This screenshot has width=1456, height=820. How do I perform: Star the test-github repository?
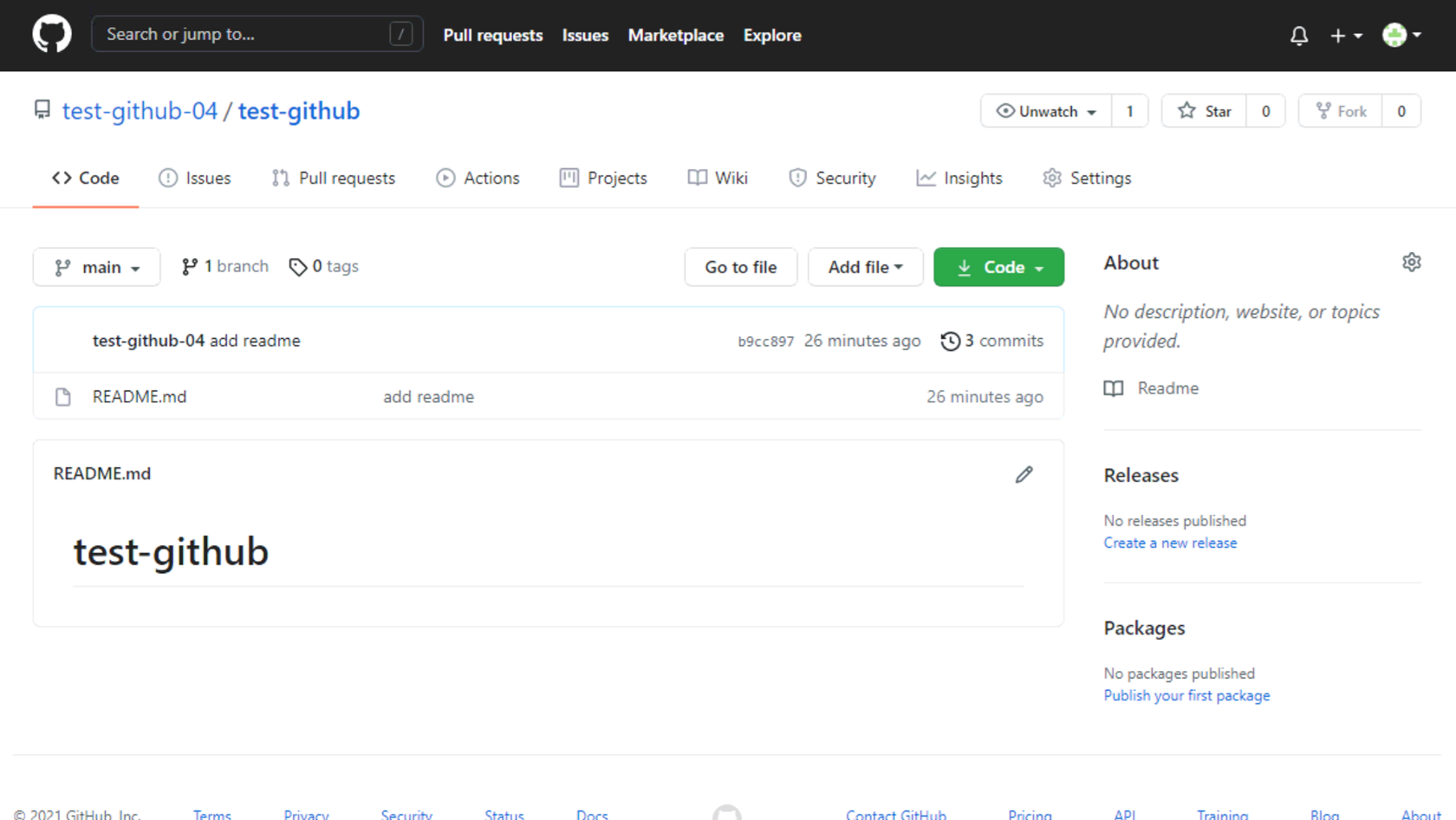pyautogui.click(x=1204, y=111)
